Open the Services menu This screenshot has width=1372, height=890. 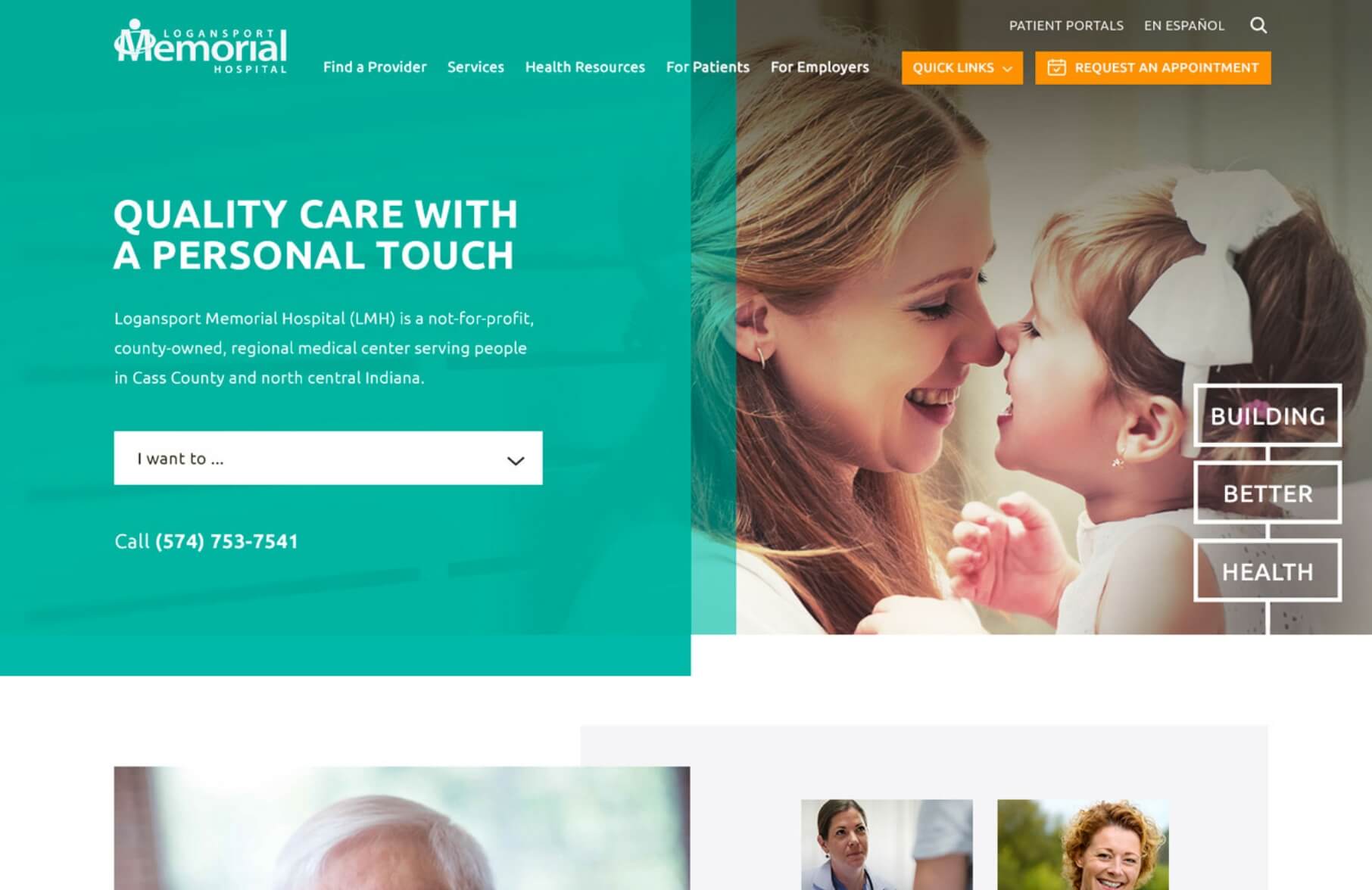476,67
